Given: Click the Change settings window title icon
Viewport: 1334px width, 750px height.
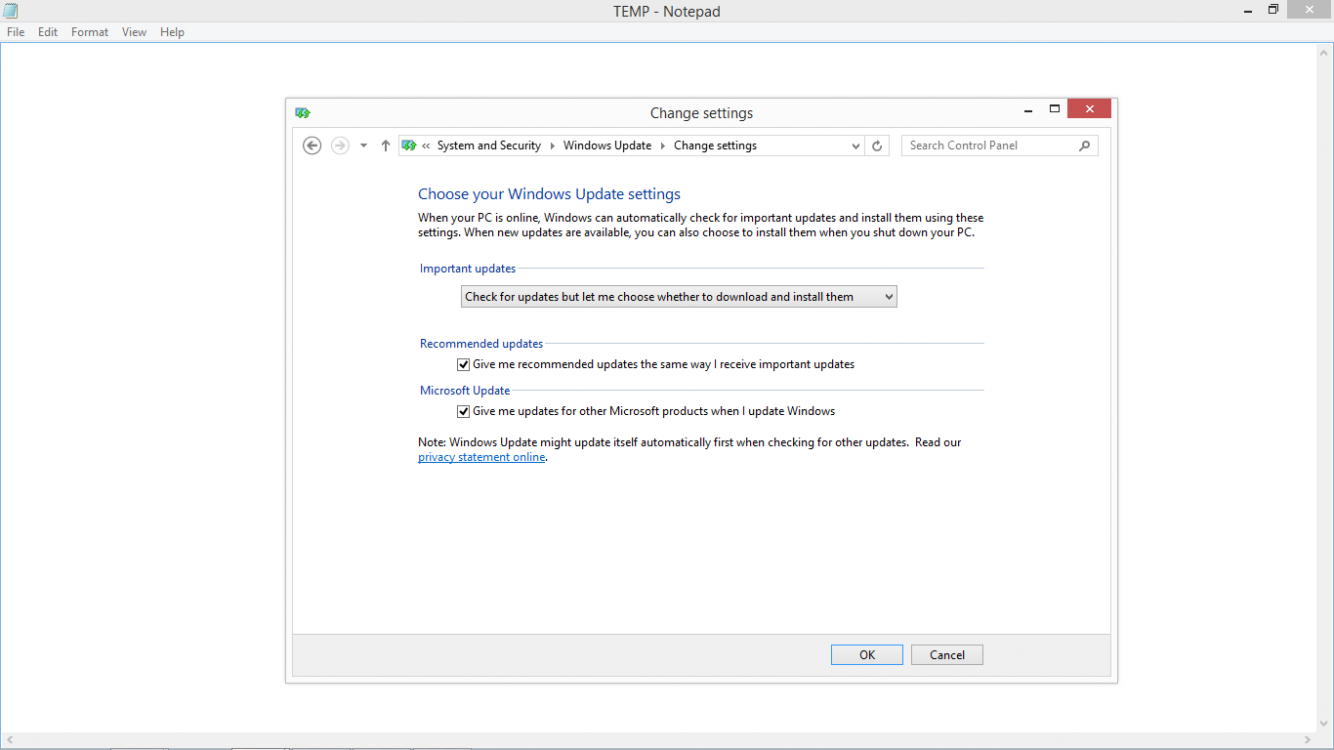Looking at the screenshot, I should (303, 113).
